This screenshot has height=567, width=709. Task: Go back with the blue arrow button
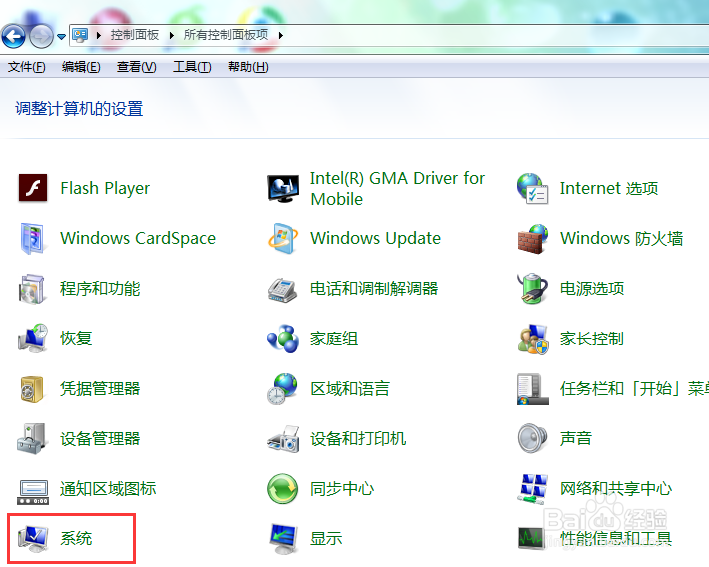click(13, 36)
